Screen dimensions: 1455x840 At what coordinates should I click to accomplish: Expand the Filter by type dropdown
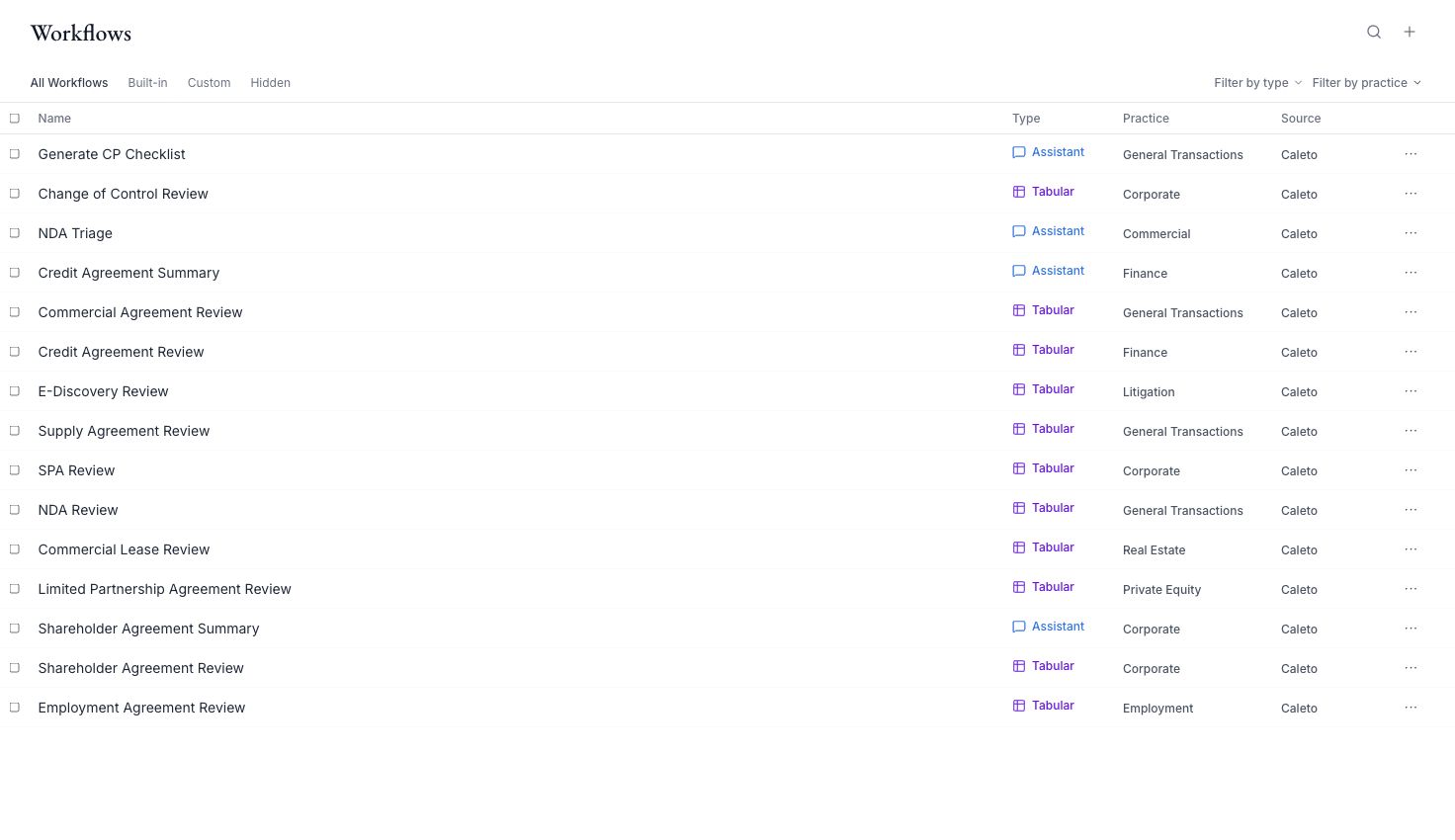(x=1258, y=83)
